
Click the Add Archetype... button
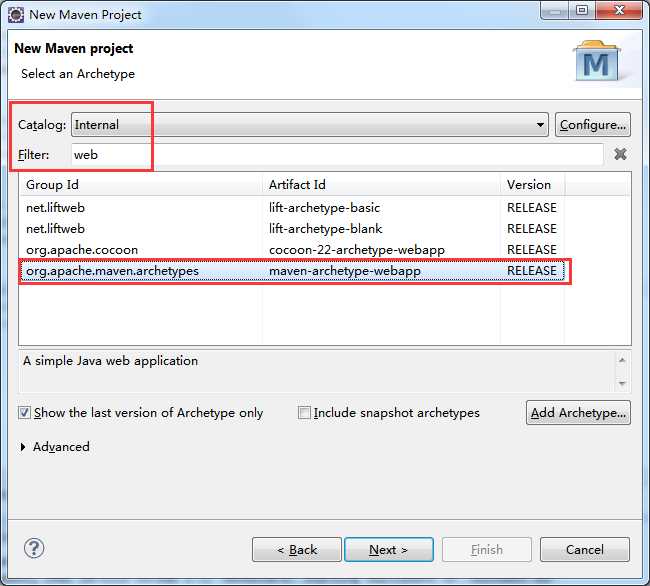coord(578,412)
